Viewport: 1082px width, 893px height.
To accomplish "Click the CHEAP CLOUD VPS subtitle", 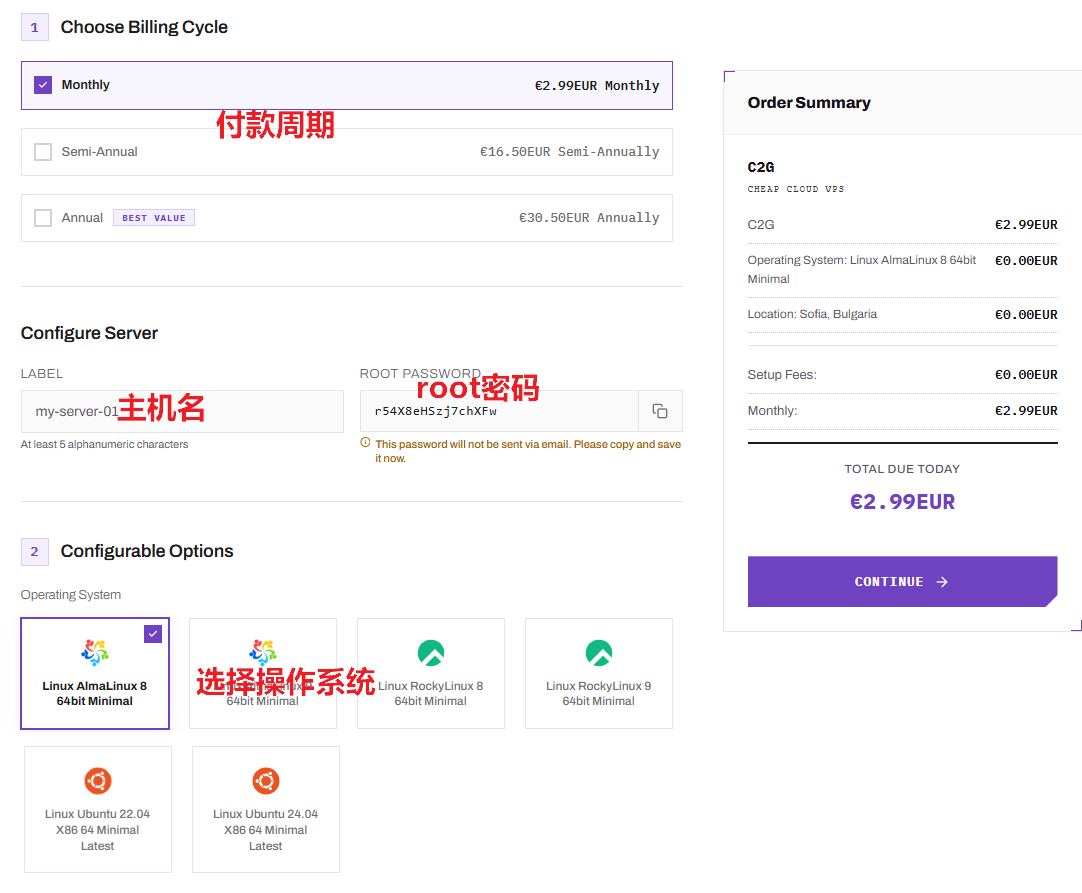I will (796, 189).
